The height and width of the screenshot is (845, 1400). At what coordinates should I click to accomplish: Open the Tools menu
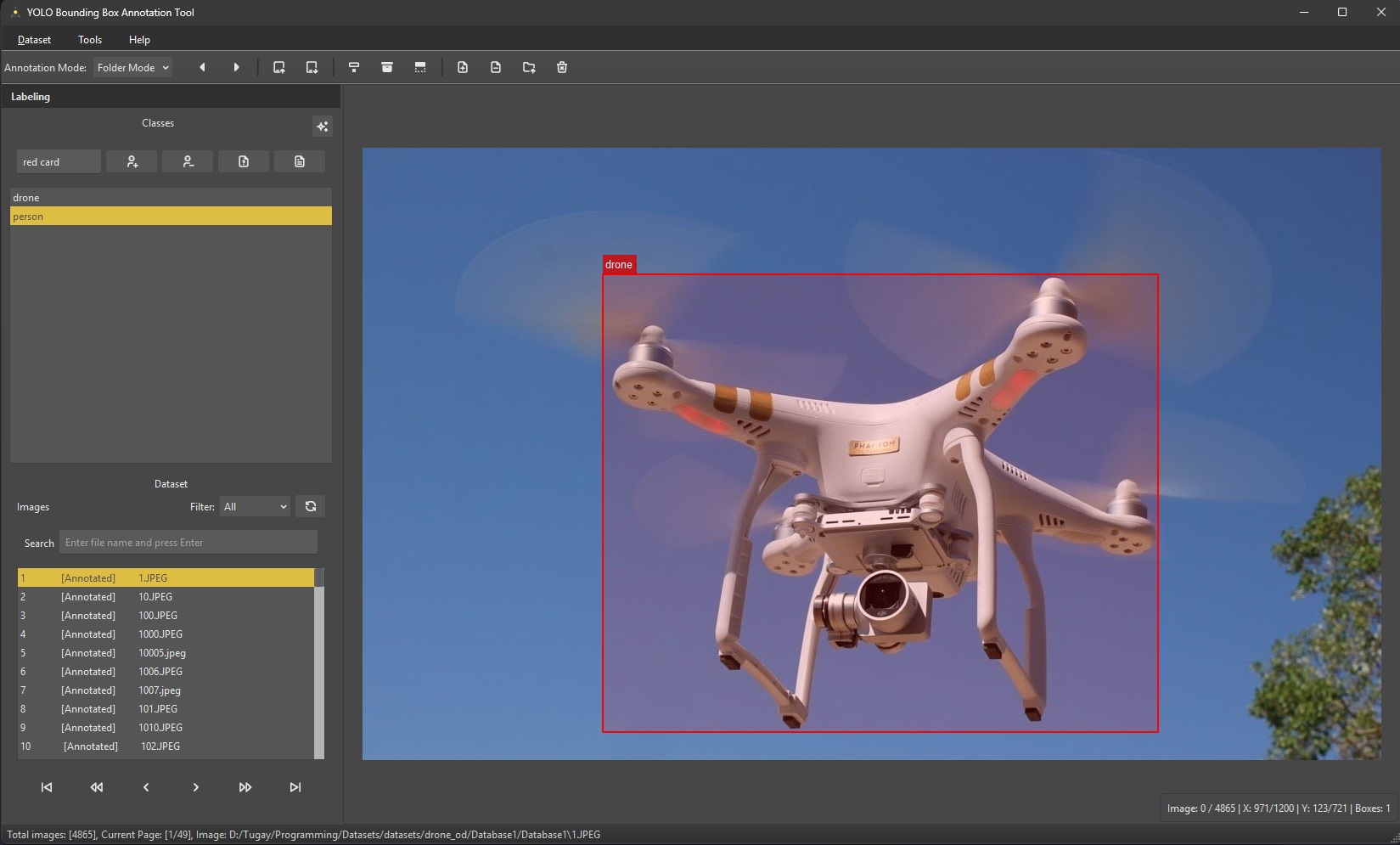click(x=90, y=40)
